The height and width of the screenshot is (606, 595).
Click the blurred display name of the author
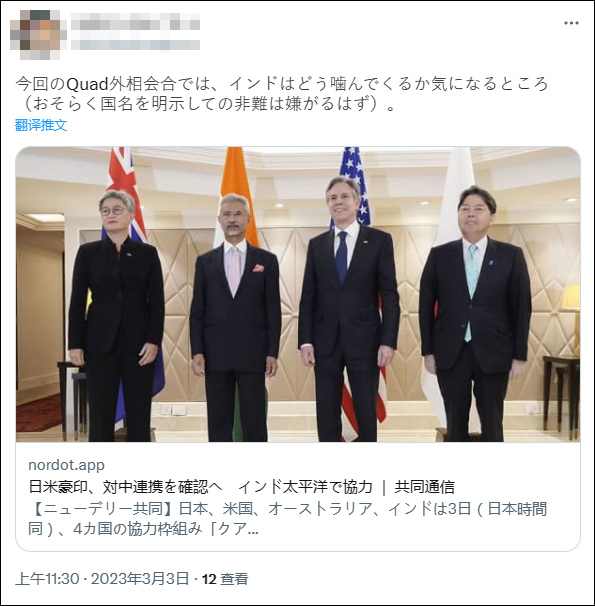(x=135, y=22)
